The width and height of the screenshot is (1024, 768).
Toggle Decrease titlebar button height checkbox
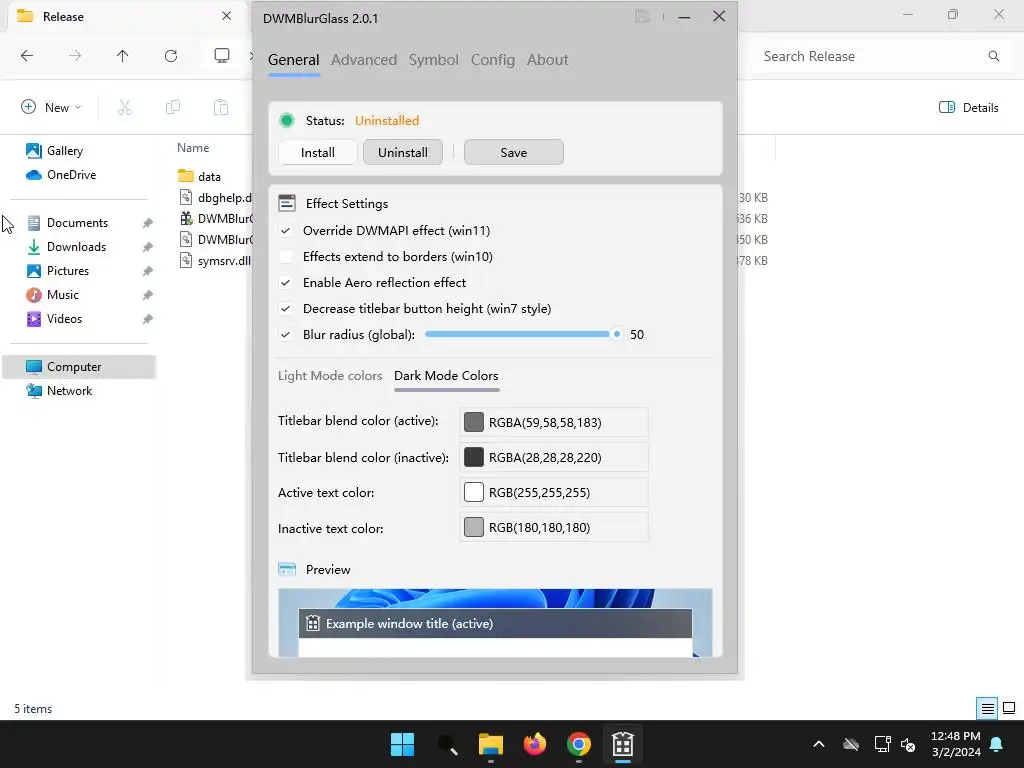[285, 308]
